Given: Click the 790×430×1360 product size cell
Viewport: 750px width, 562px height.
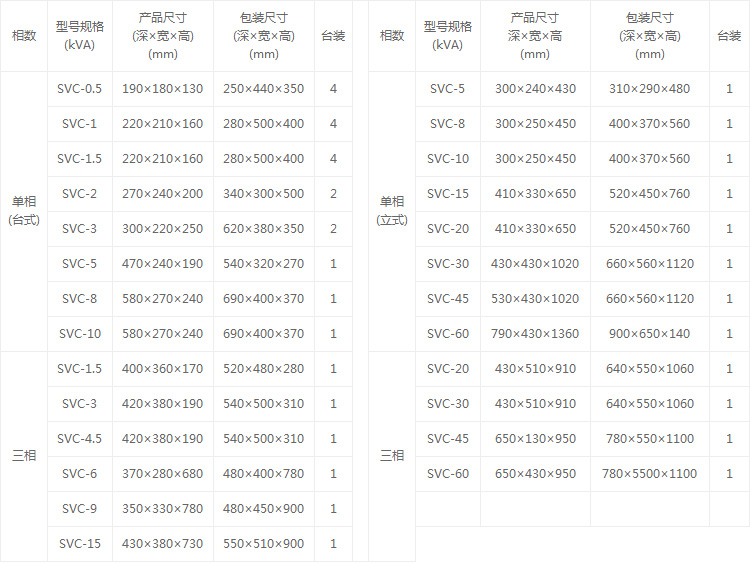Looking at the screenshot, I should point(535,334).
